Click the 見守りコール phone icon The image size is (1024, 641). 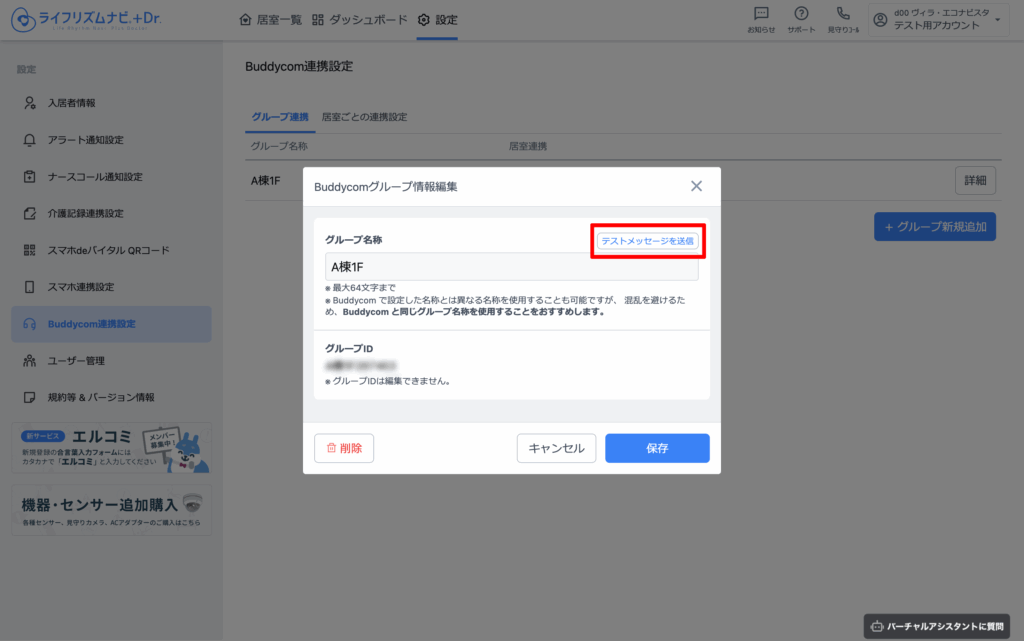(x=843, y=14)
